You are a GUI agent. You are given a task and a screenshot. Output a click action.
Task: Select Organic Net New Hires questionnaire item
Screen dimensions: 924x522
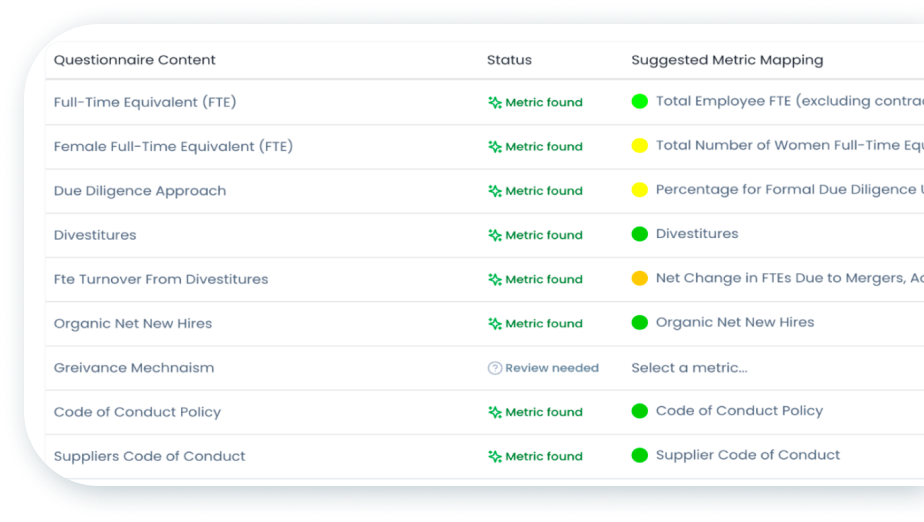click(133, 323)
